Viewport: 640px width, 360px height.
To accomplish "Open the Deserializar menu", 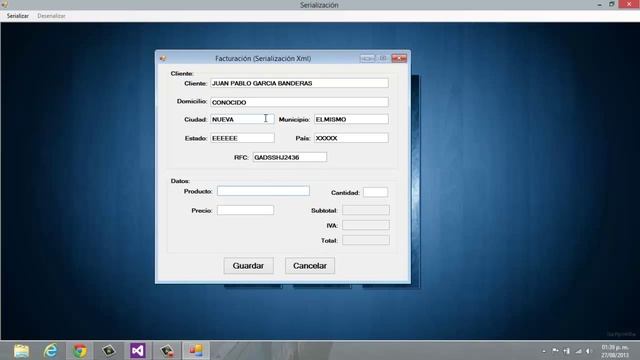I will coord(51,16).
